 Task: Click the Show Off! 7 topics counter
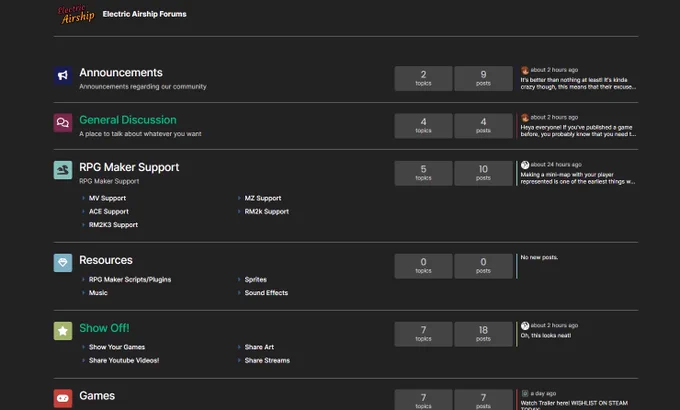point(423,334)
